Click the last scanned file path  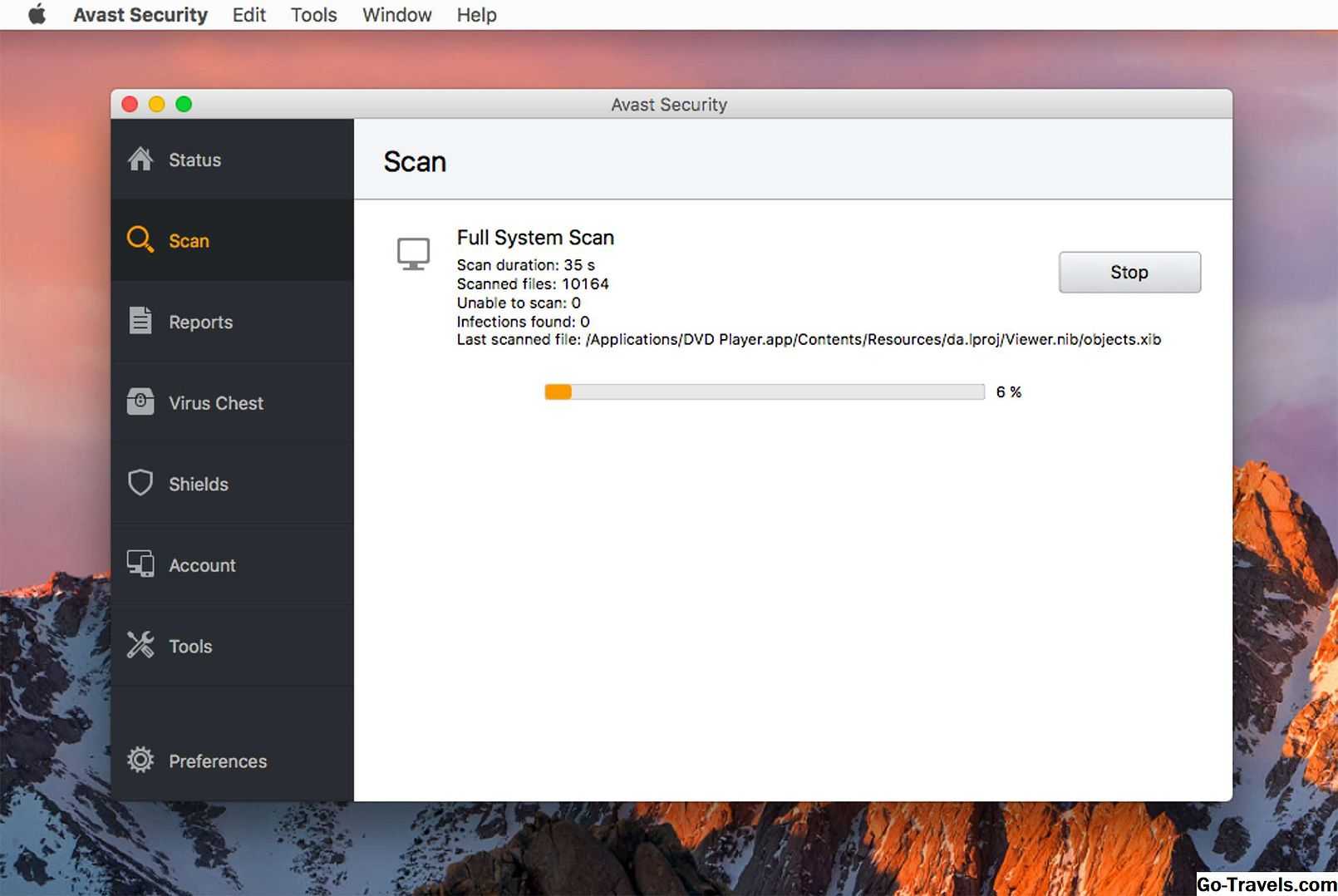pyautogui.click(x=873, y=340)
